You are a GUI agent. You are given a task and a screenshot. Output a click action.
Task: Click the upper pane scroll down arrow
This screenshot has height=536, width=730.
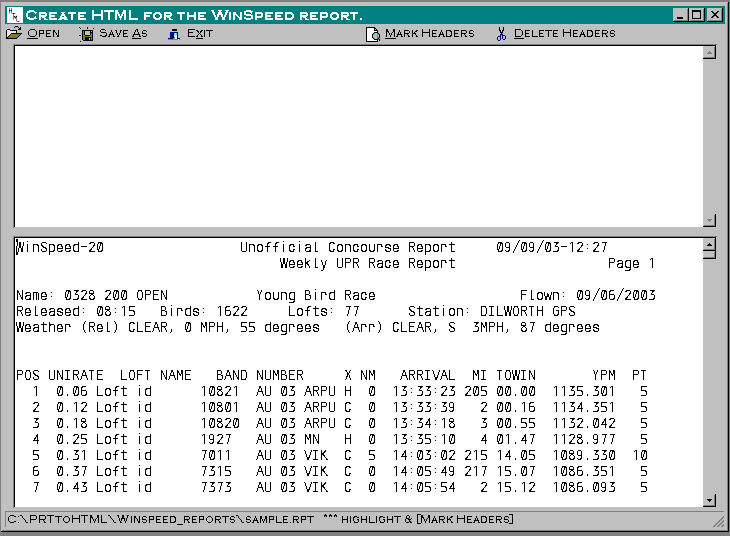(x=709, y=220)
